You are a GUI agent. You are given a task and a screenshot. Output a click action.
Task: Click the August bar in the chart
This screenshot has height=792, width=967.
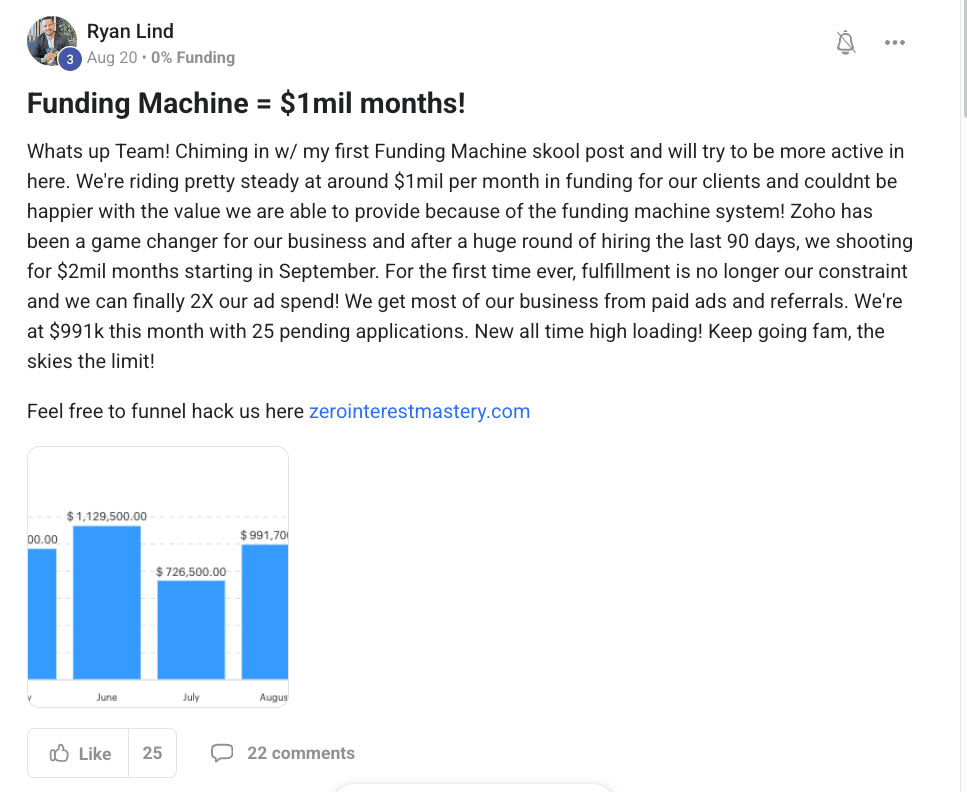265,612
